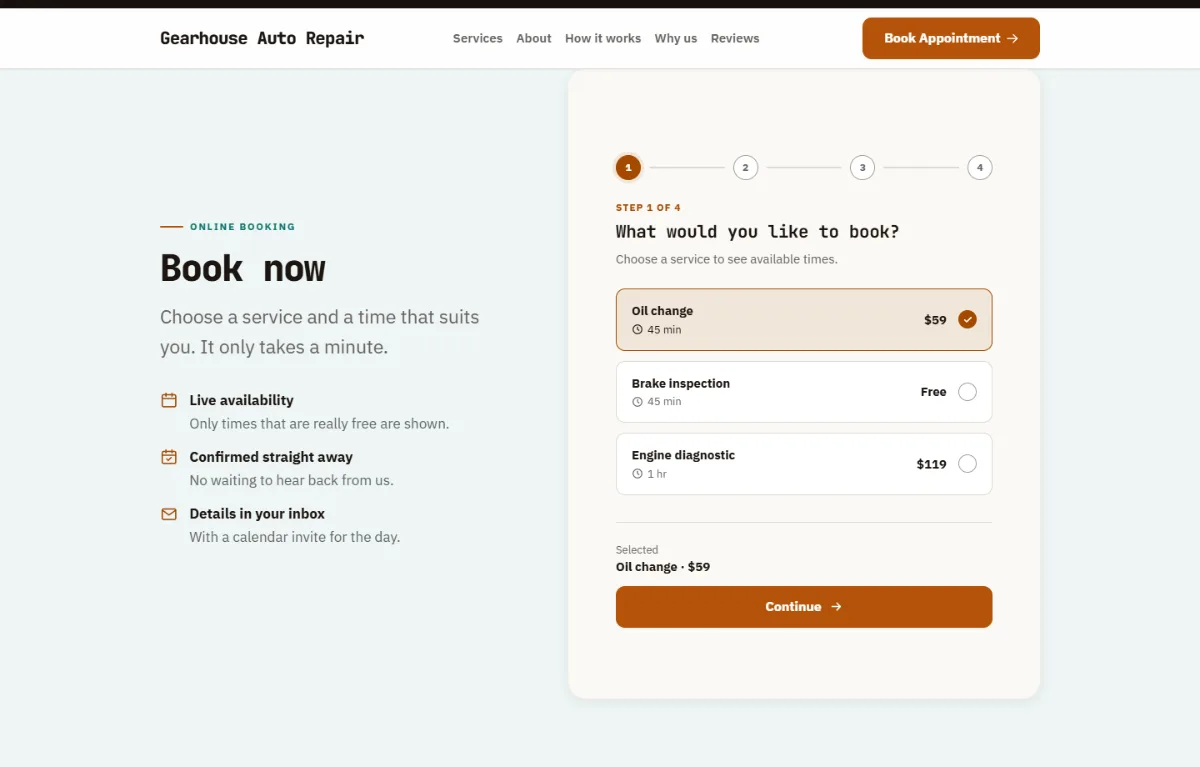Click the $59 price on Oil change

click(x=935, y=320)
